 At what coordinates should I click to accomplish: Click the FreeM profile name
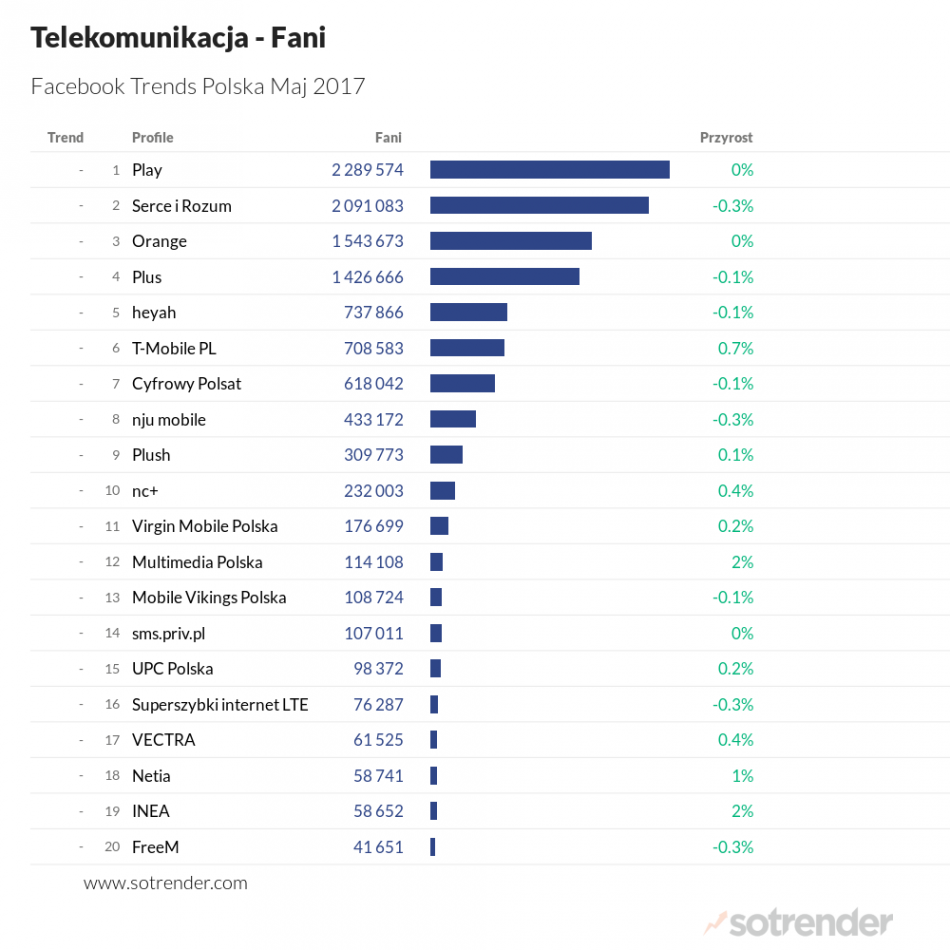(x=155, y=847)
